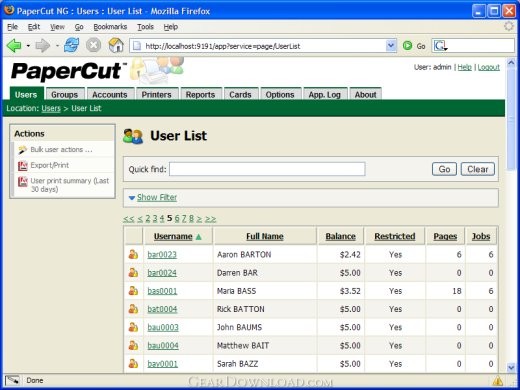Click the Go button next to Quick find
This screenshot has width=520, height=390.
pos(444,169)
